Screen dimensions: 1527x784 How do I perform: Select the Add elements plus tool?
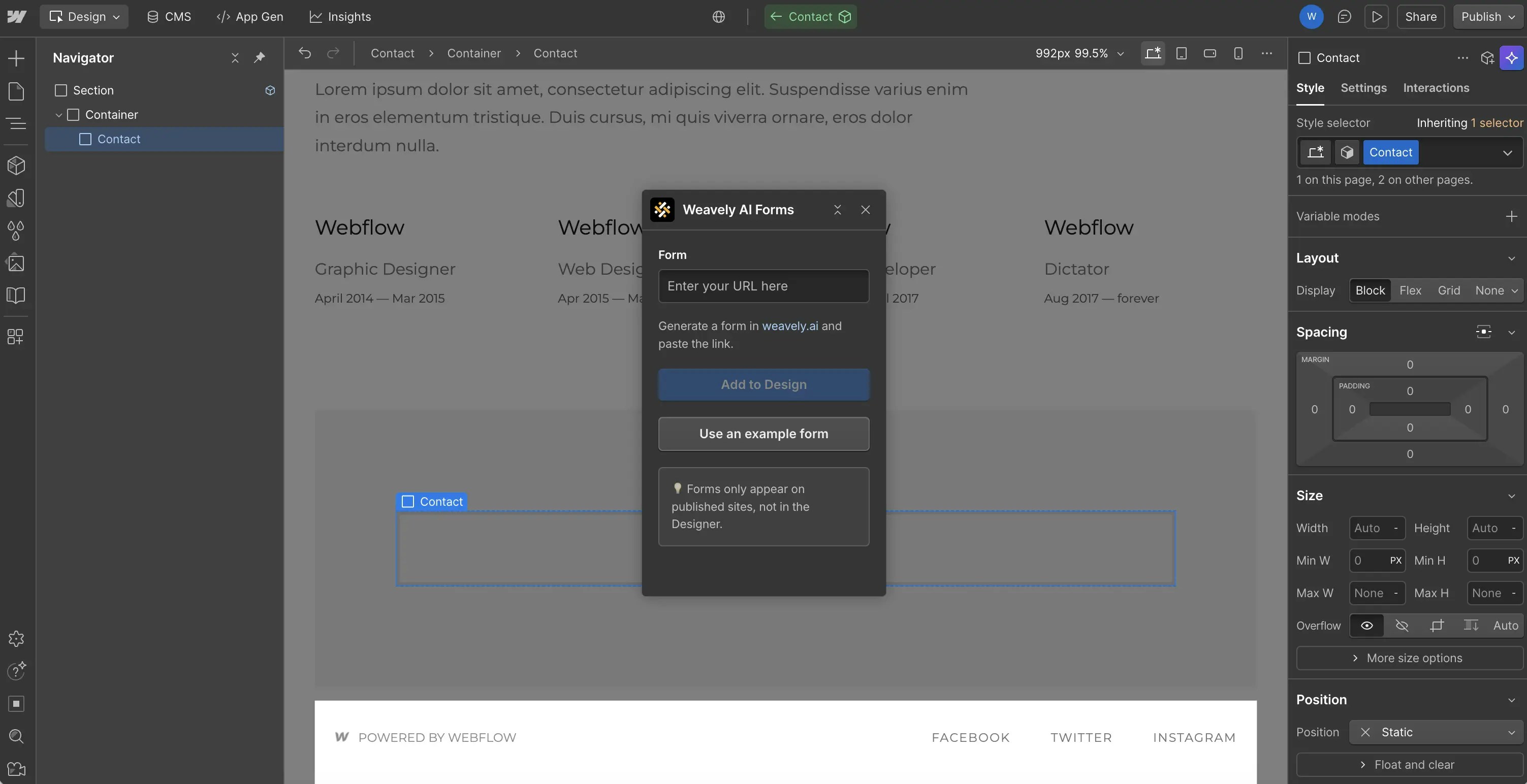16,58
